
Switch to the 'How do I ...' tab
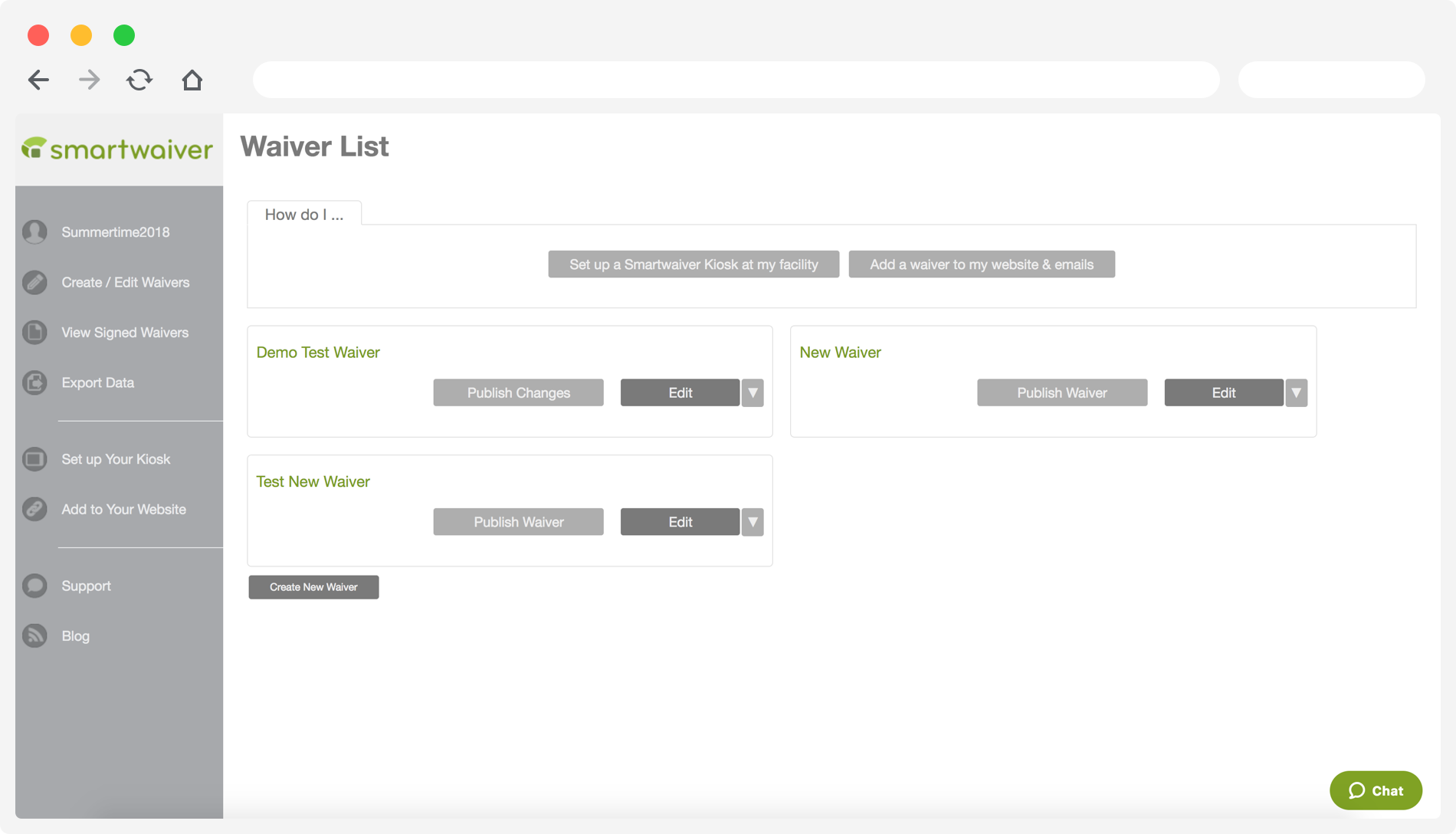click(x=303, y=214)
